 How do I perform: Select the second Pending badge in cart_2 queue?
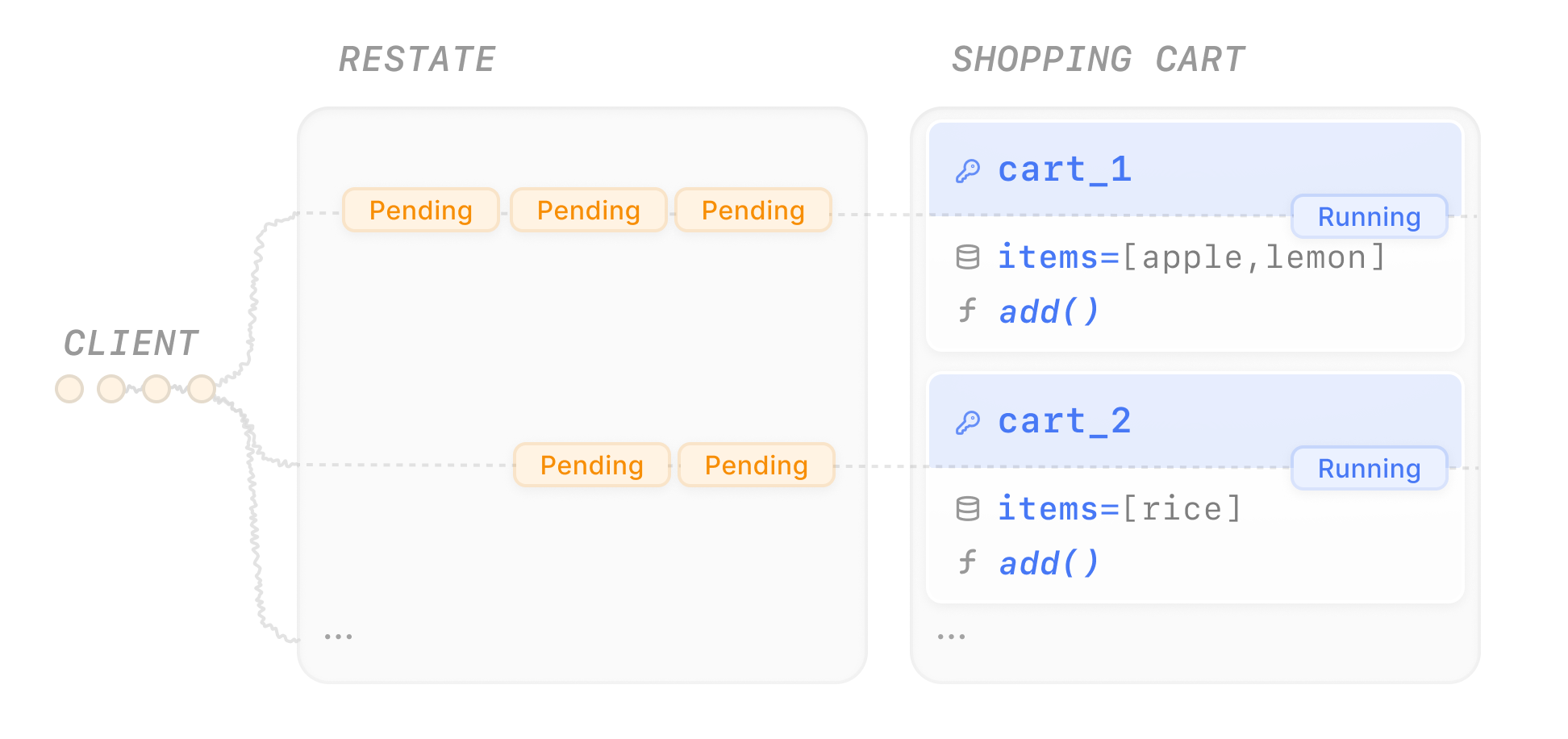(757, 466)
